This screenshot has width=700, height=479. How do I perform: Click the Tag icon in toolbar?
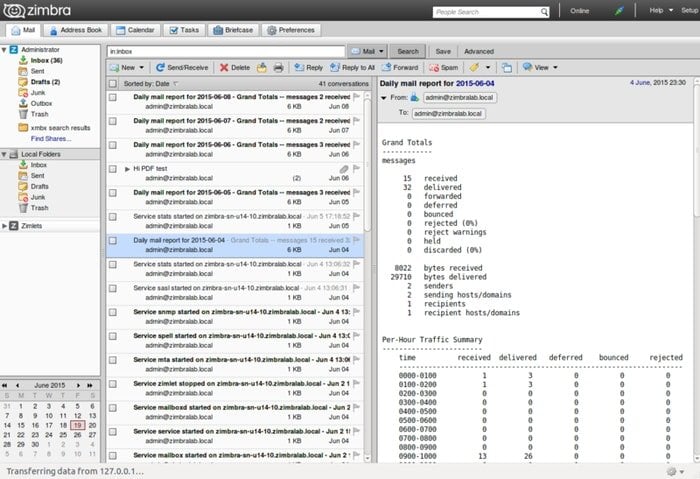click(474, 67)
